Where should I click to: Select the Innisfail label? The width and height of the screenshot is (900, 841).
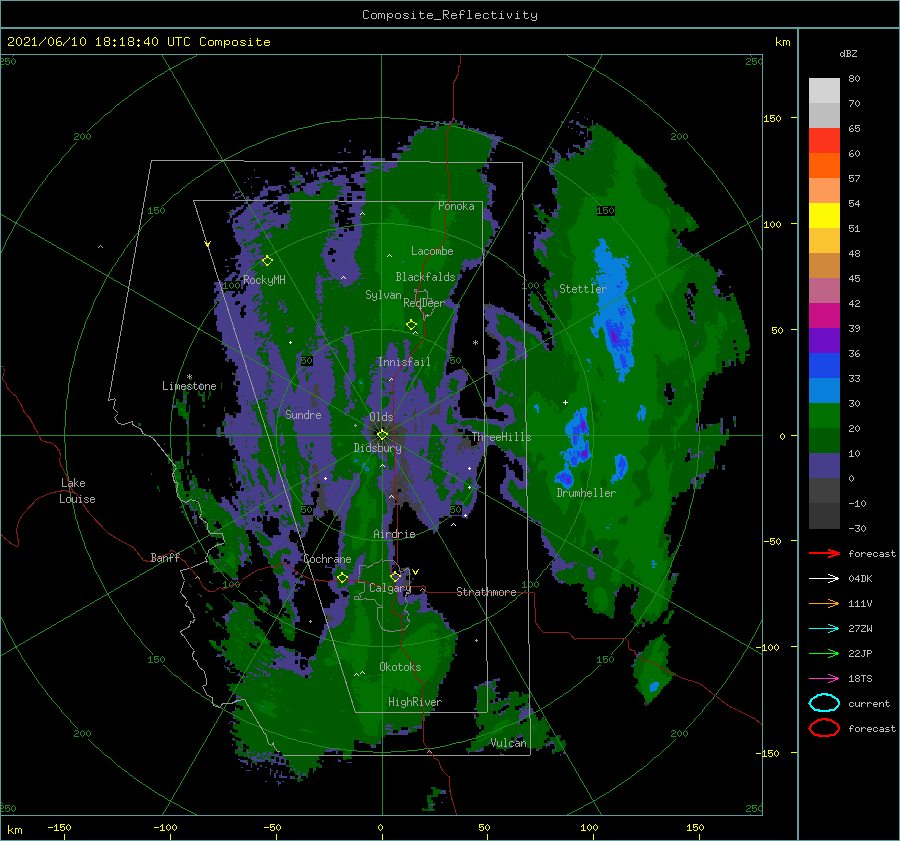click(404, 362)
